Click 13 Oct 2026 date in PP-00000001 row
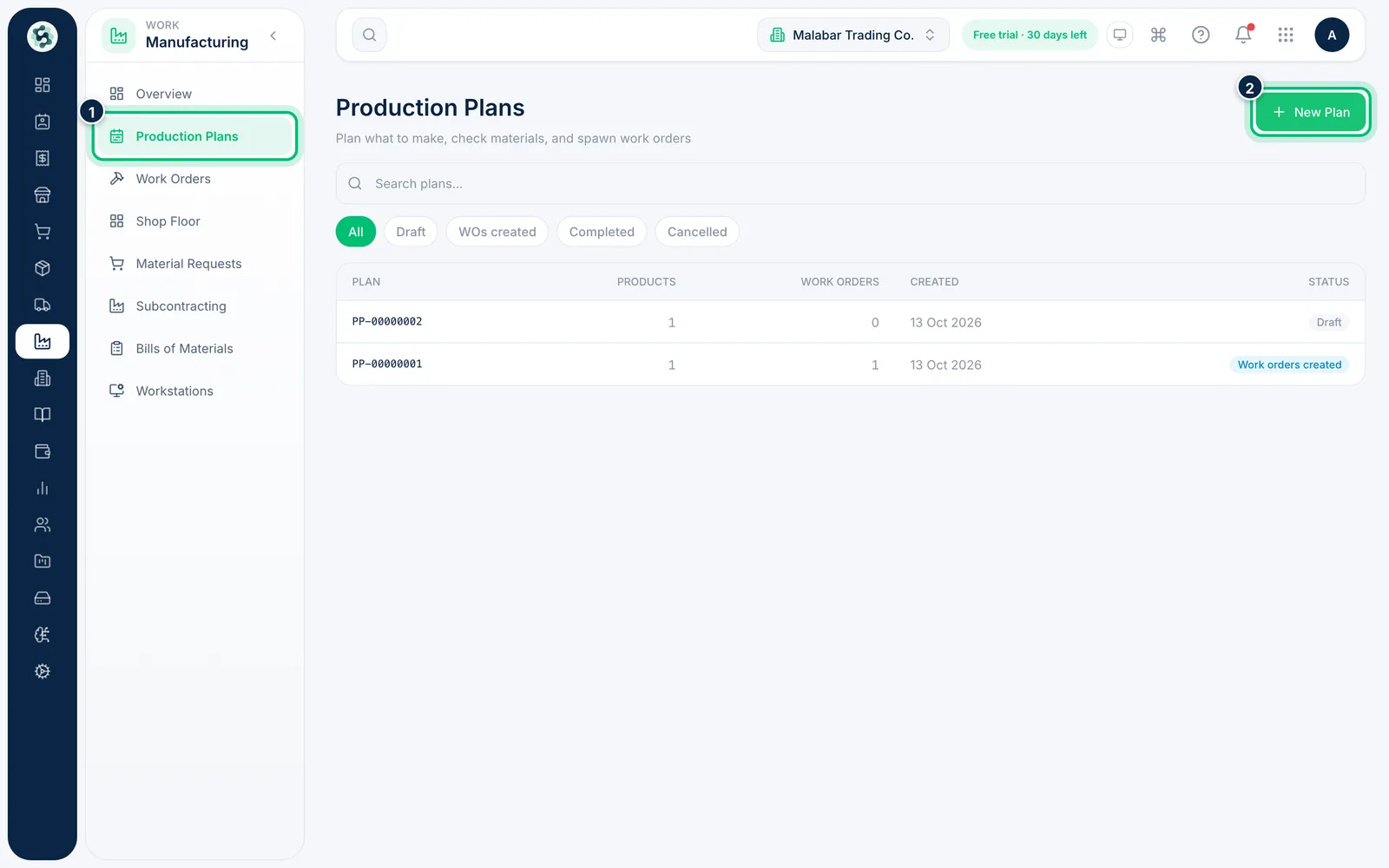This screenshot has width=1389, height=868. click(945, 365)
